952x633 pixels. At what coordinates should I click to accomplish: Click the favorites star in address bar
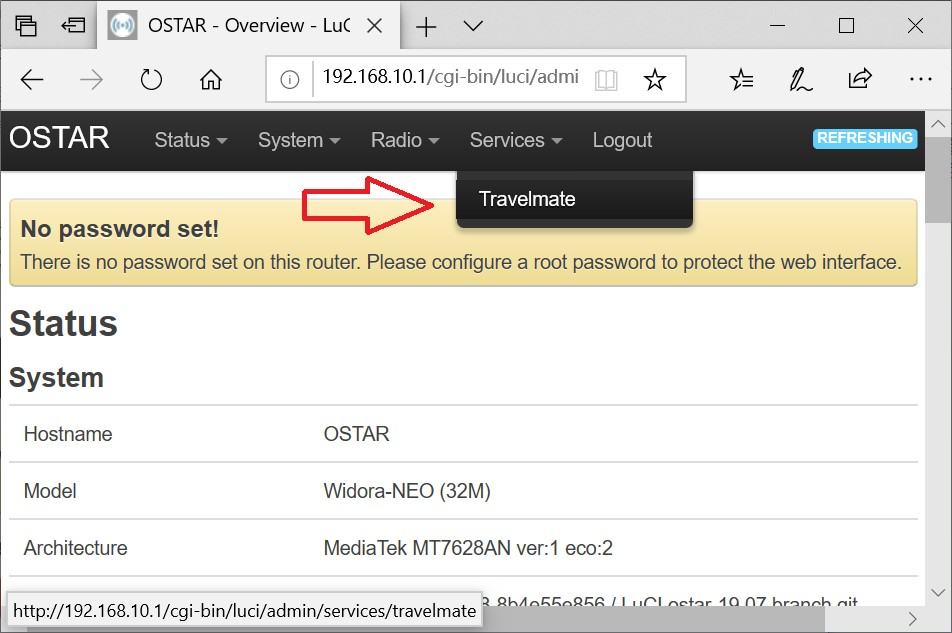coord(654,80)
